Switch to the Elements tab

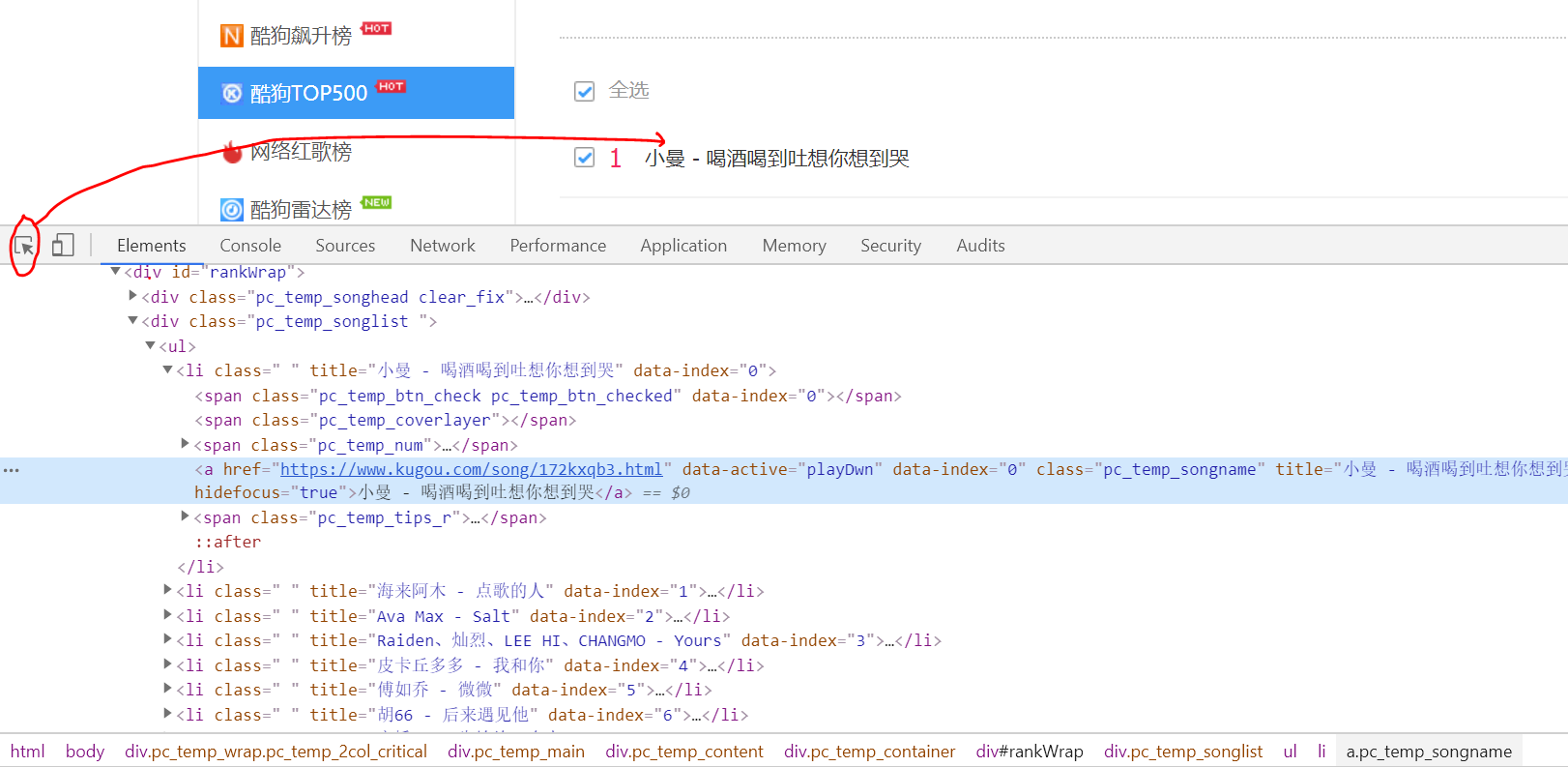coord(151,246)
